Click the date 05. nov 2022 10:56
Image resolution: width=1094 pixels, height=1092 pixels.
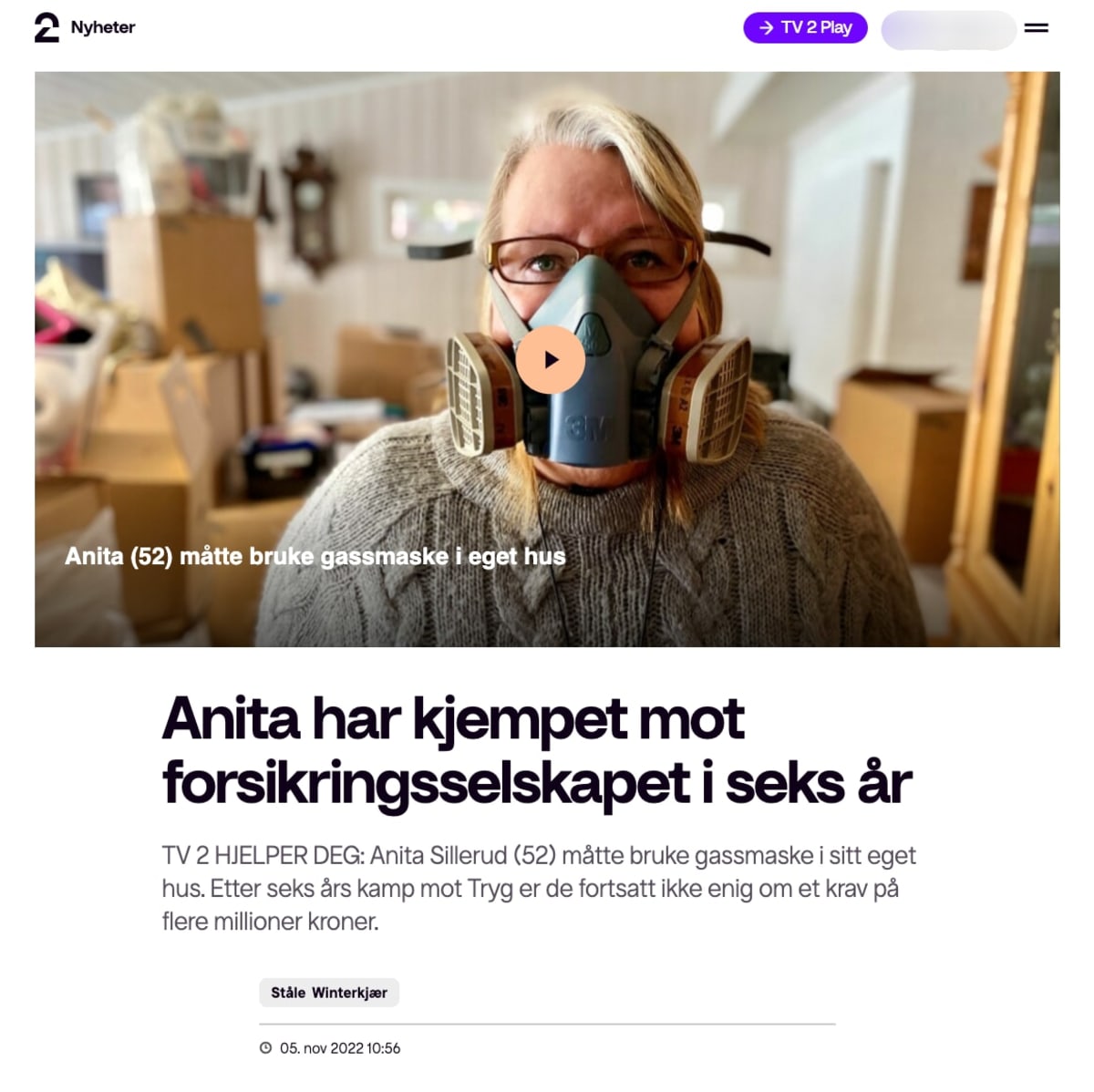340,1048
